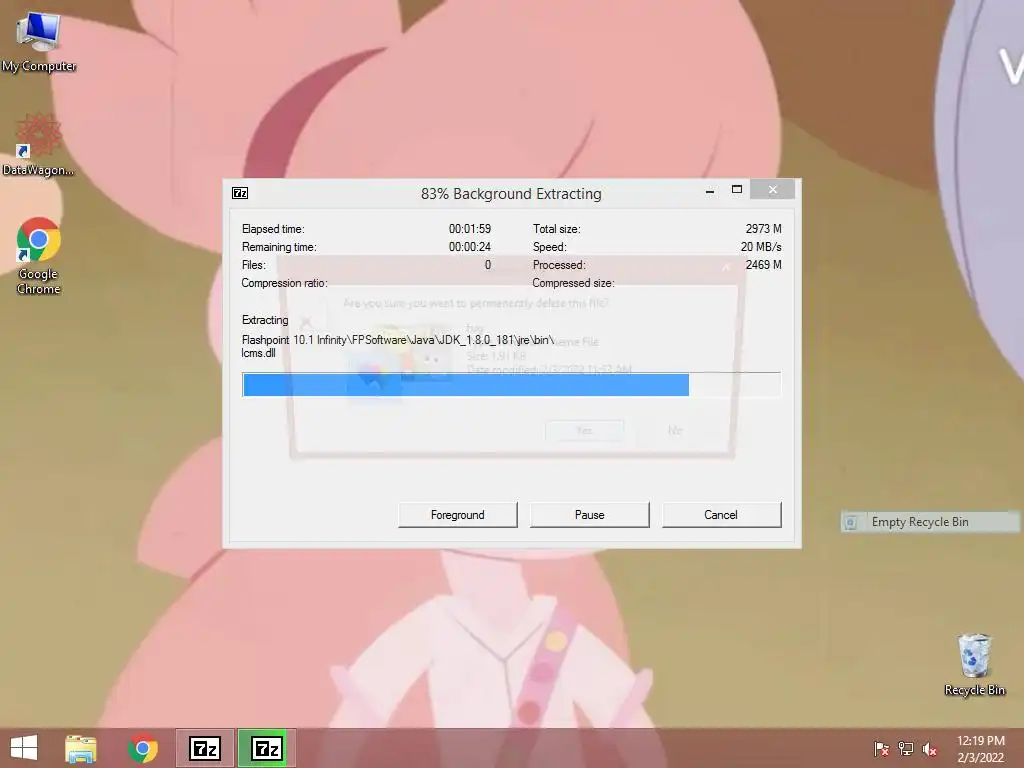Click the extracting file path text
1024x768 pixels.
click(398, 346)
